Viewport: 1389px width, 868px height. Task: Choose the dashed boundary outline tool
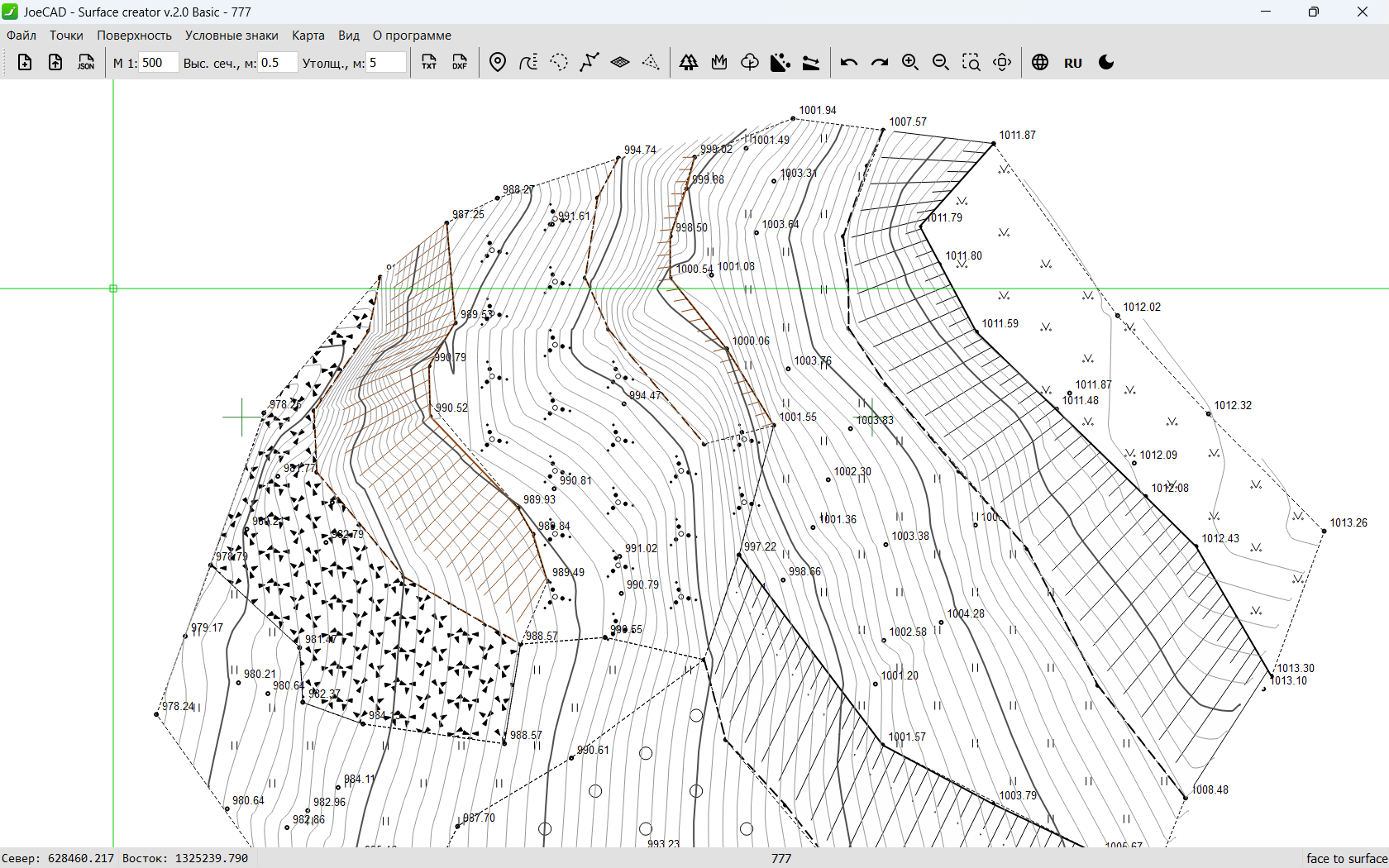point(559,63)
